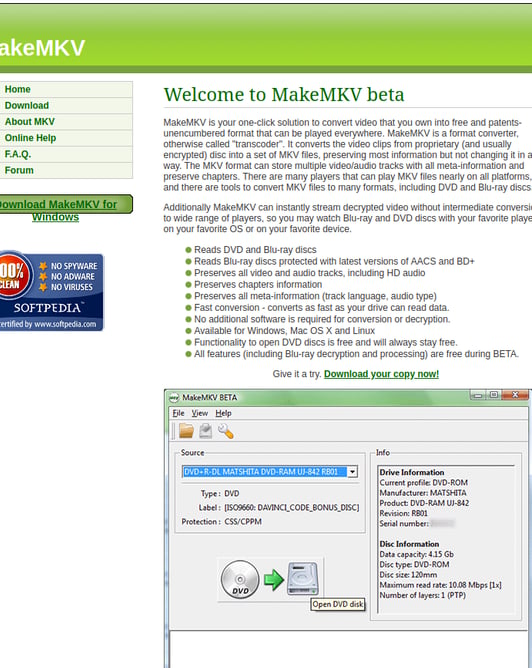Click the backup disc toolbar icon

(206, 432)
